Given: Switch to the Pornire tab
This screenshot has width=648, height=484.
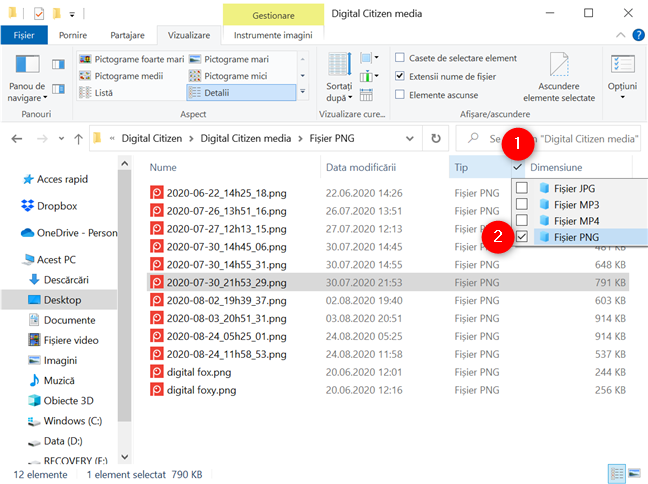Looking at the screenshot, I should pos(73,36).
